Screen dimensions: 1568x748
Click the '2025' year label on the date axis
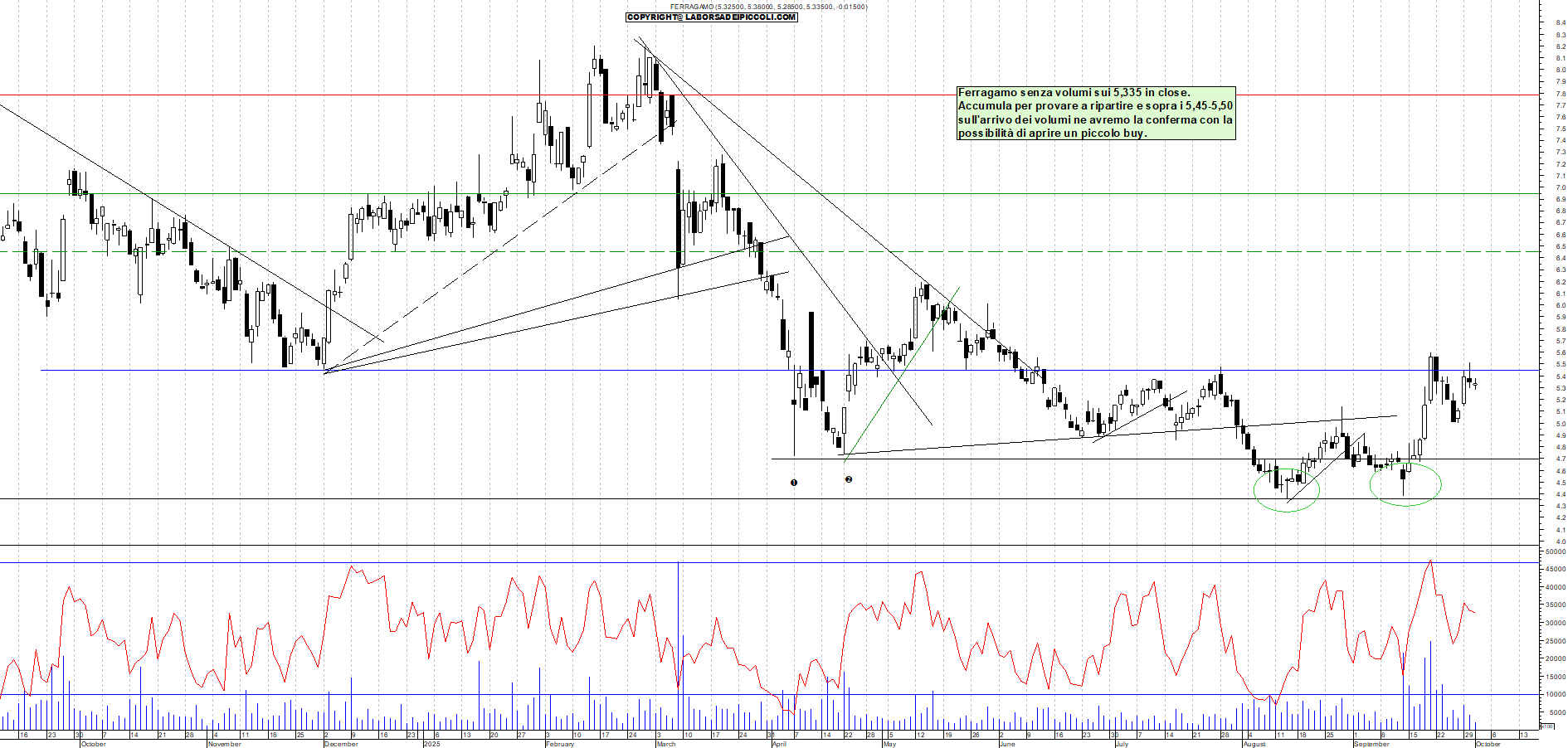click(431, 744)
